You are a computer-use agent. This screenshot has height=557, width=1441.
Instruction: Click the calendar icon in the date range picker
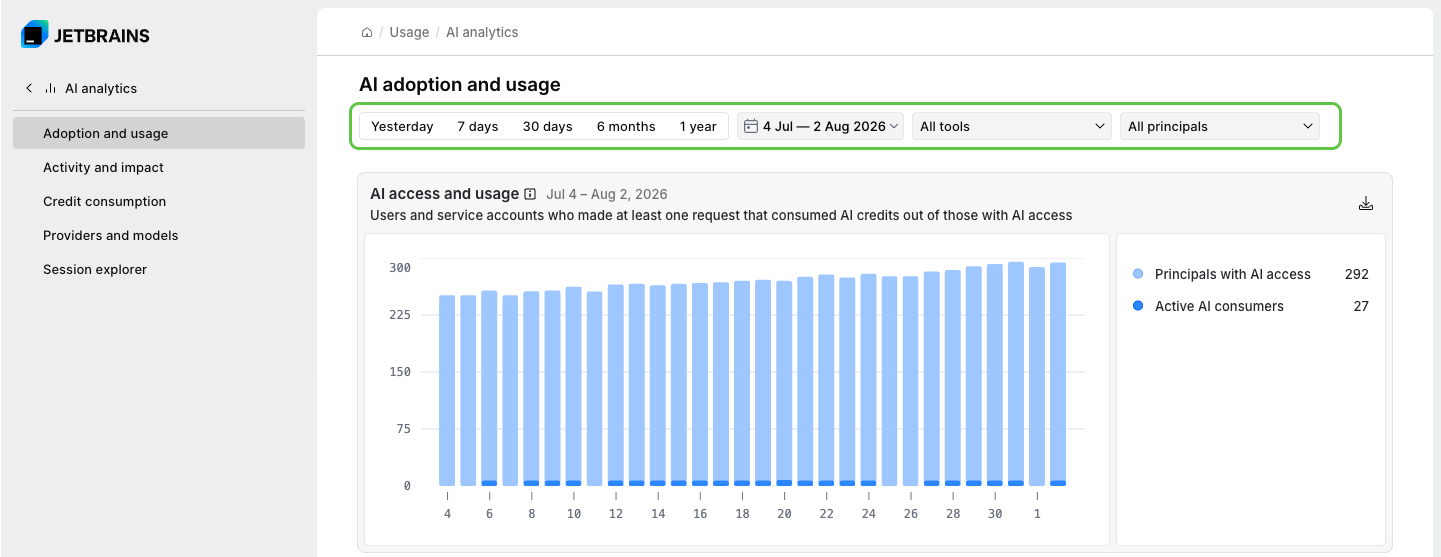click(x=751, y=126)
